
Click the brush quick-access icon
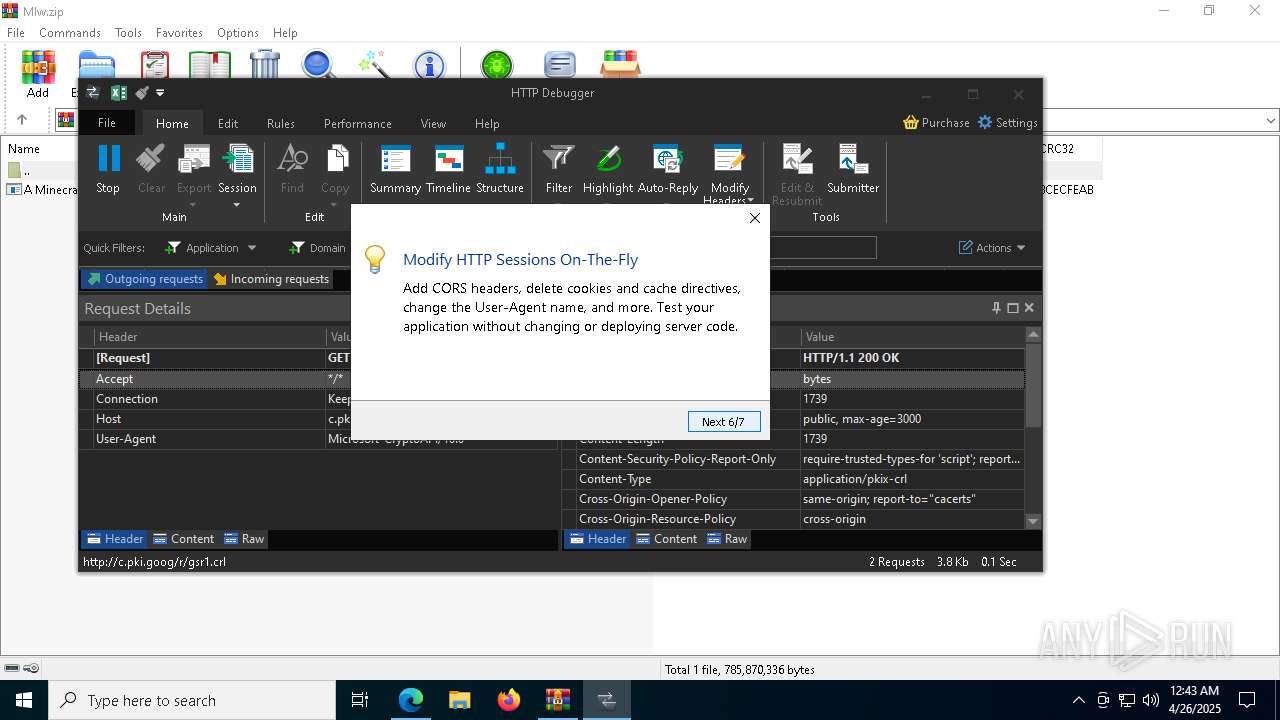coord(142,93)
